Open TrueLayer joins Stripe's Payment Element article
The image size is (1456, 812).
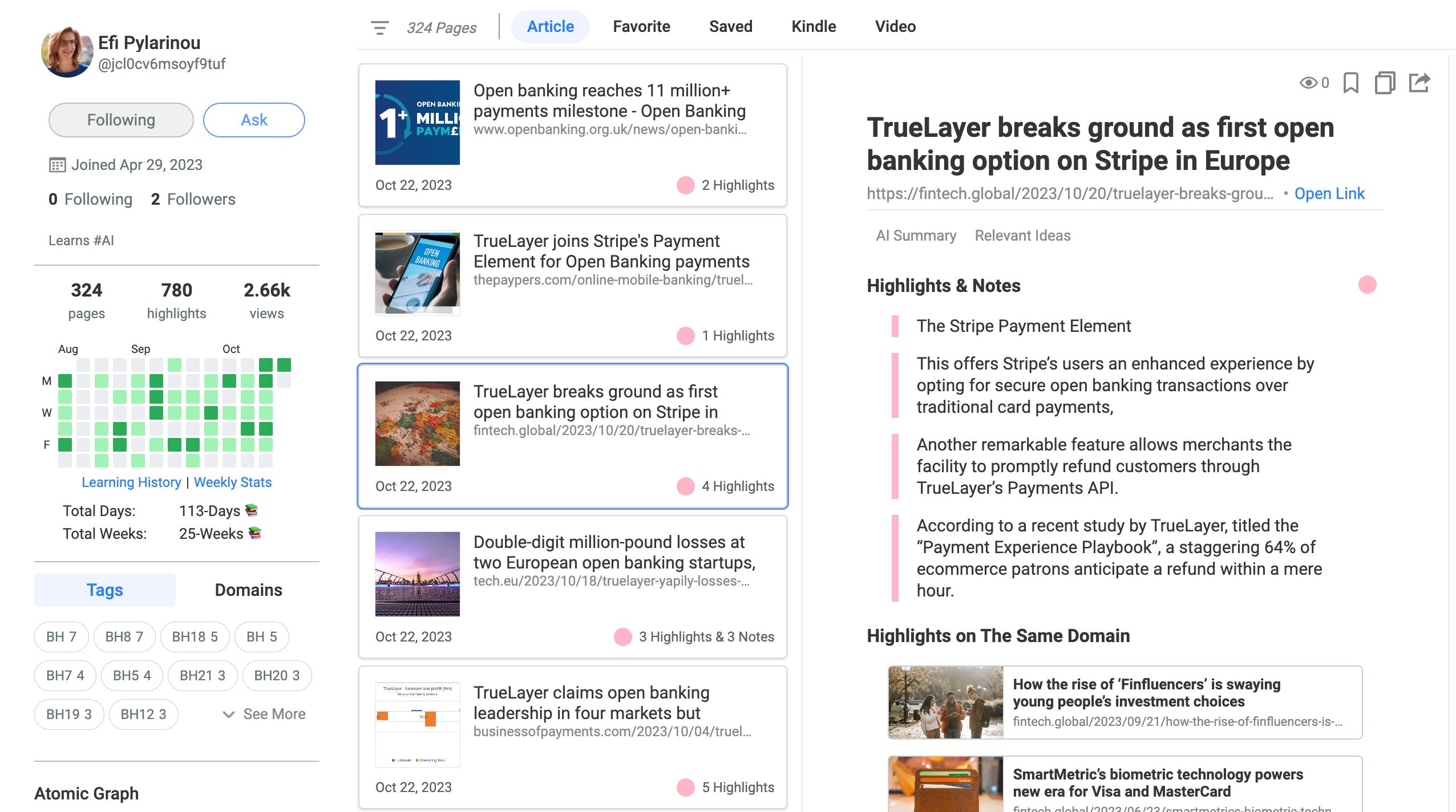coord(573,286)
